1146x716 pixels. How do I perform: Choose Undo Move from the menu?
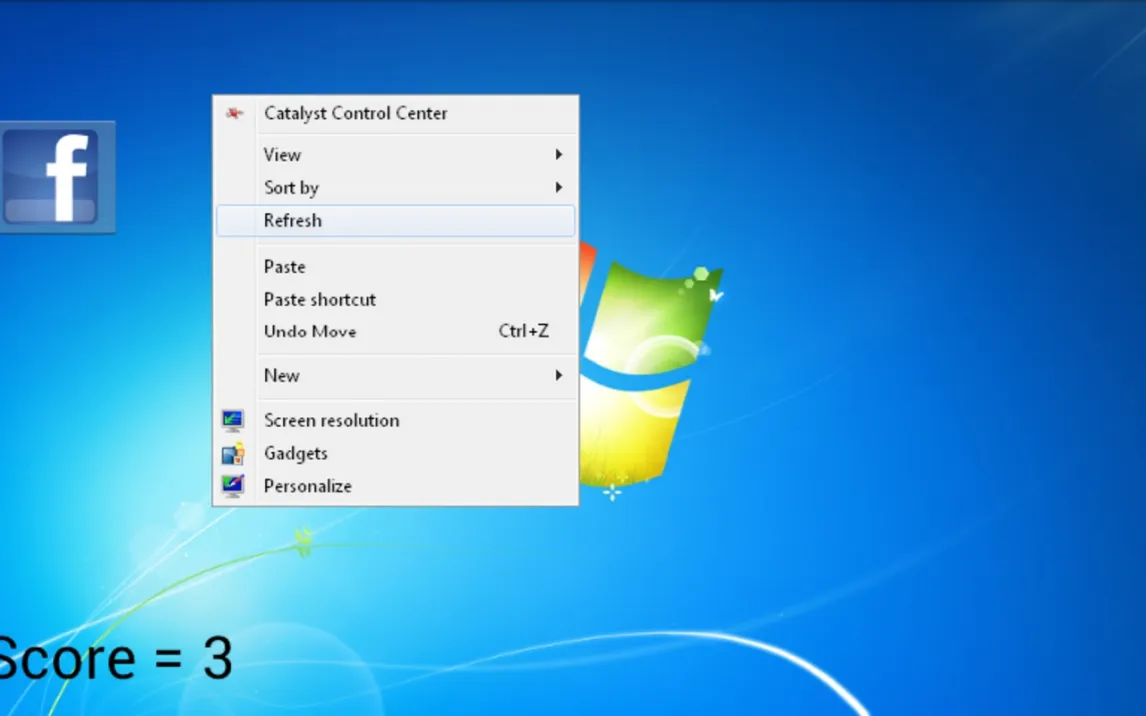coord(310,331)
